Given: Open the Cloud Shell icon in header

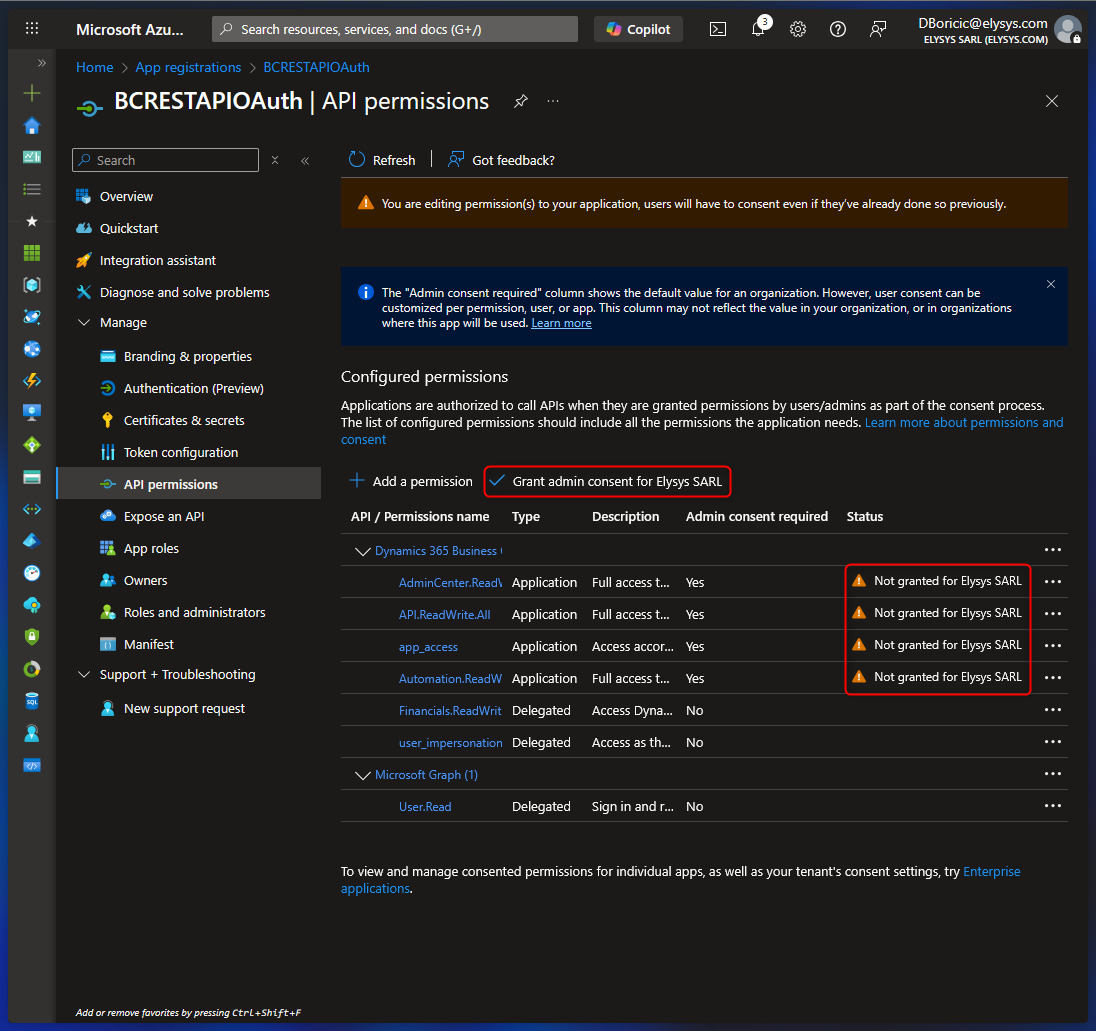Looking at the screenshot, I should (x=718, y=29).
